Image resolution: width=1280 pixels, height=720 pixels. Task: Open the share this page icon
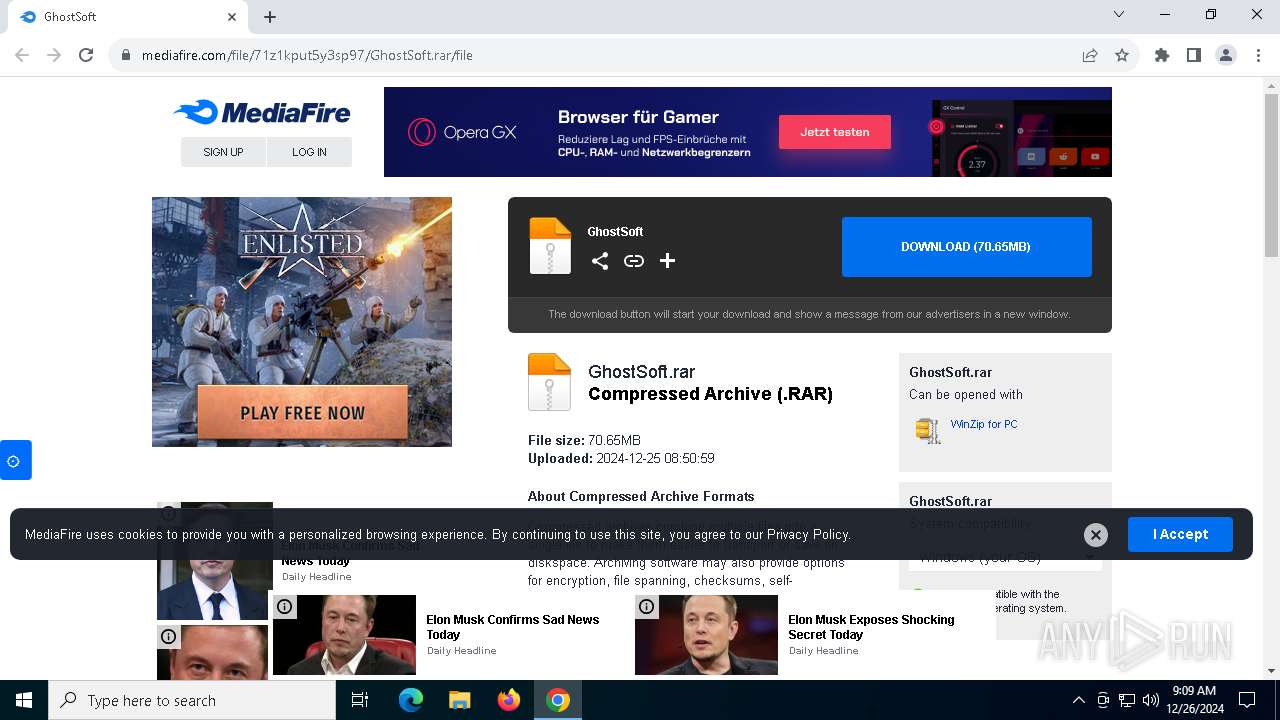pyautogui.click(x=1090, y=55)
